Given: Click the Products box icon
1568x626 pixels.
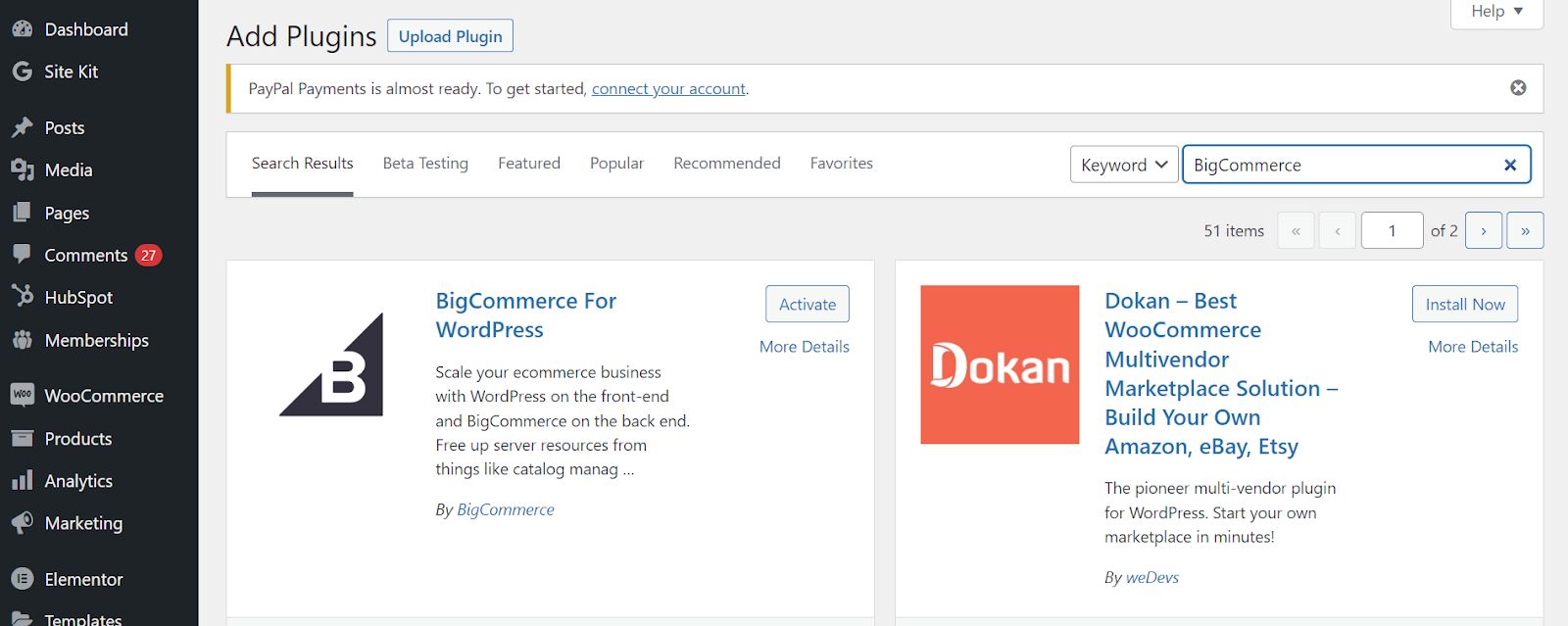Looking at the screenshot, I should point(22,438).
